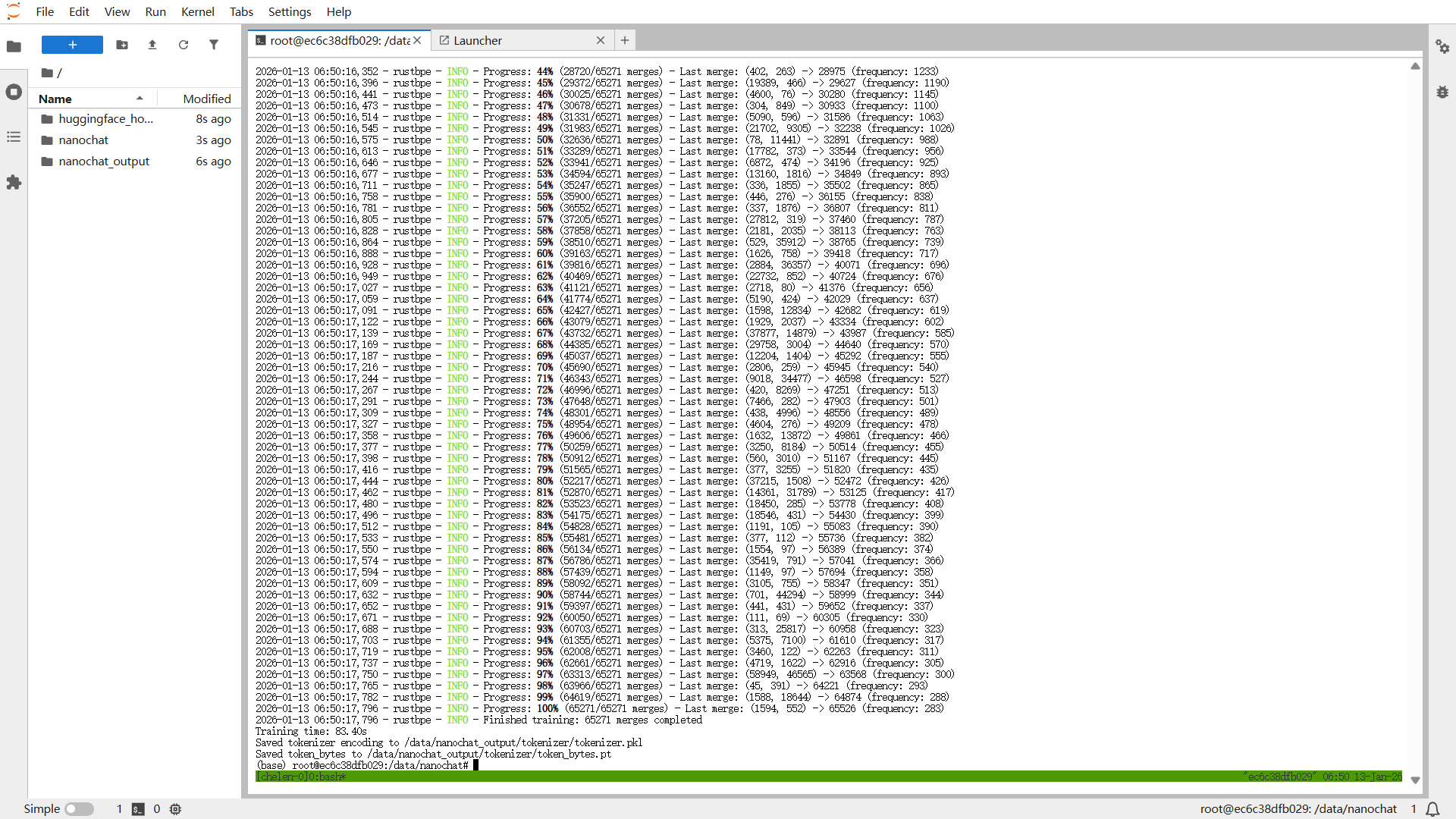Click the 'Progress: 99%' log line
The height and width of the screenshot is (819, 1456).
[602, 698]
